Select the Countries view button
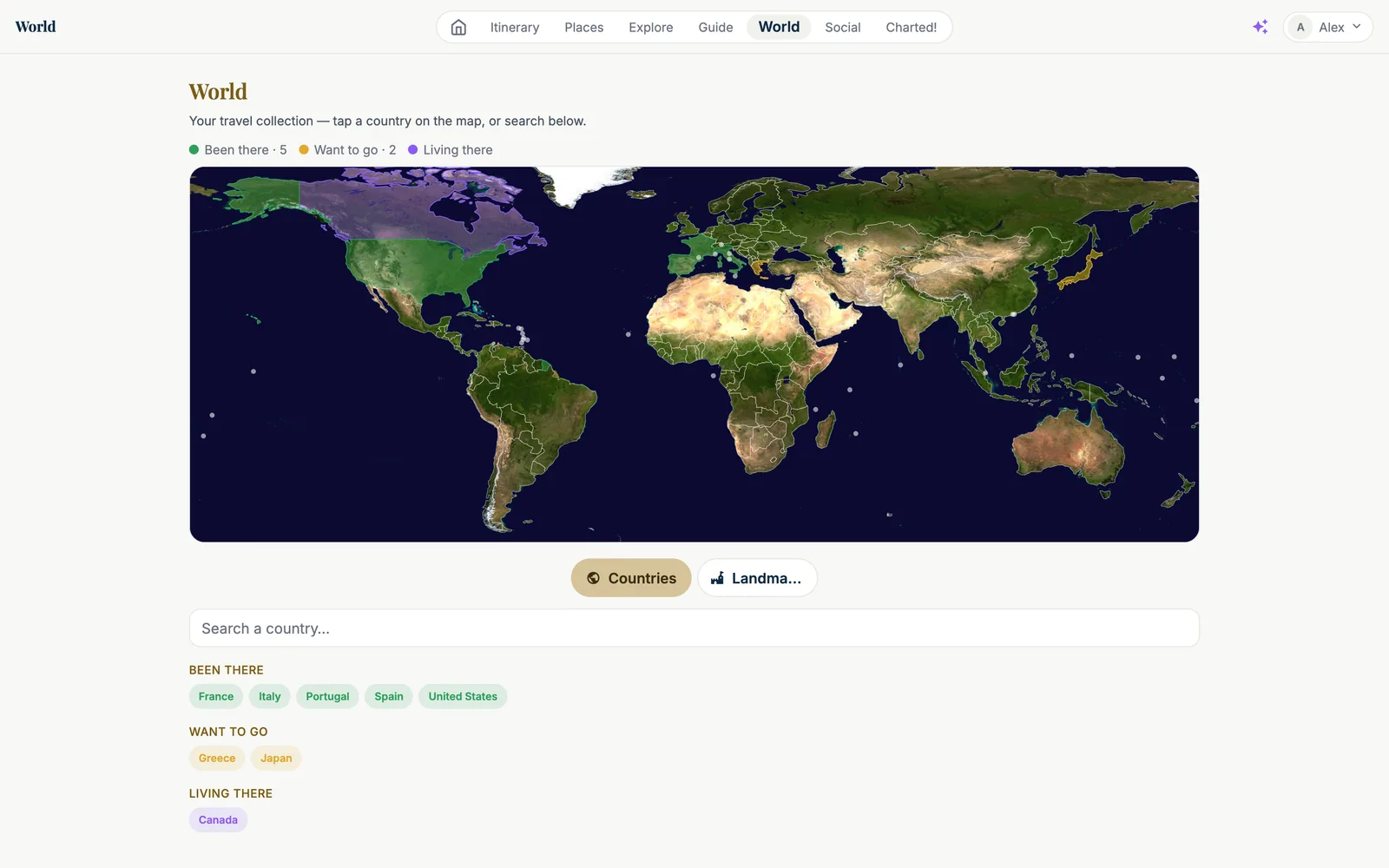 pos(631,578)
